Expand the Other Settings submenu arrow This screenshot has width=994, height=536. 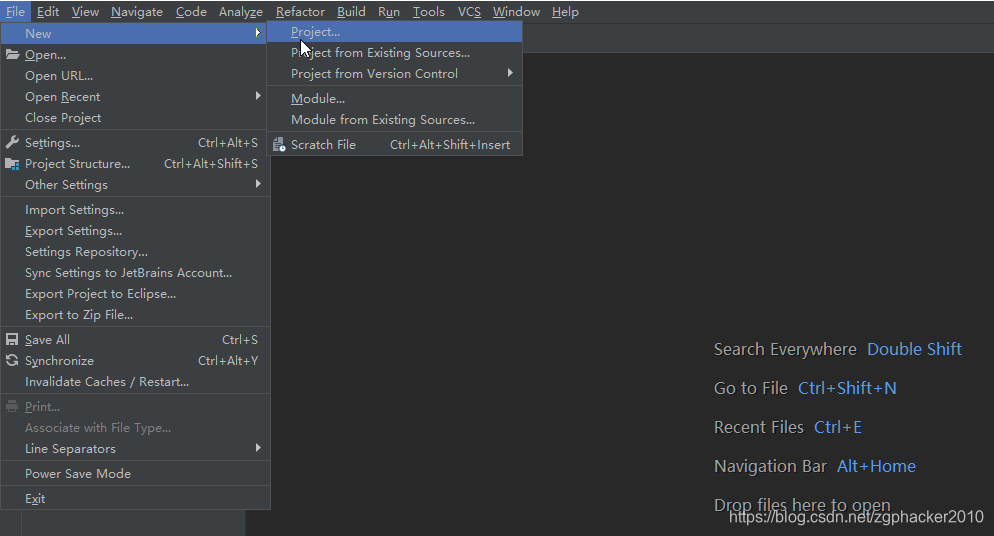click(257, 184)
